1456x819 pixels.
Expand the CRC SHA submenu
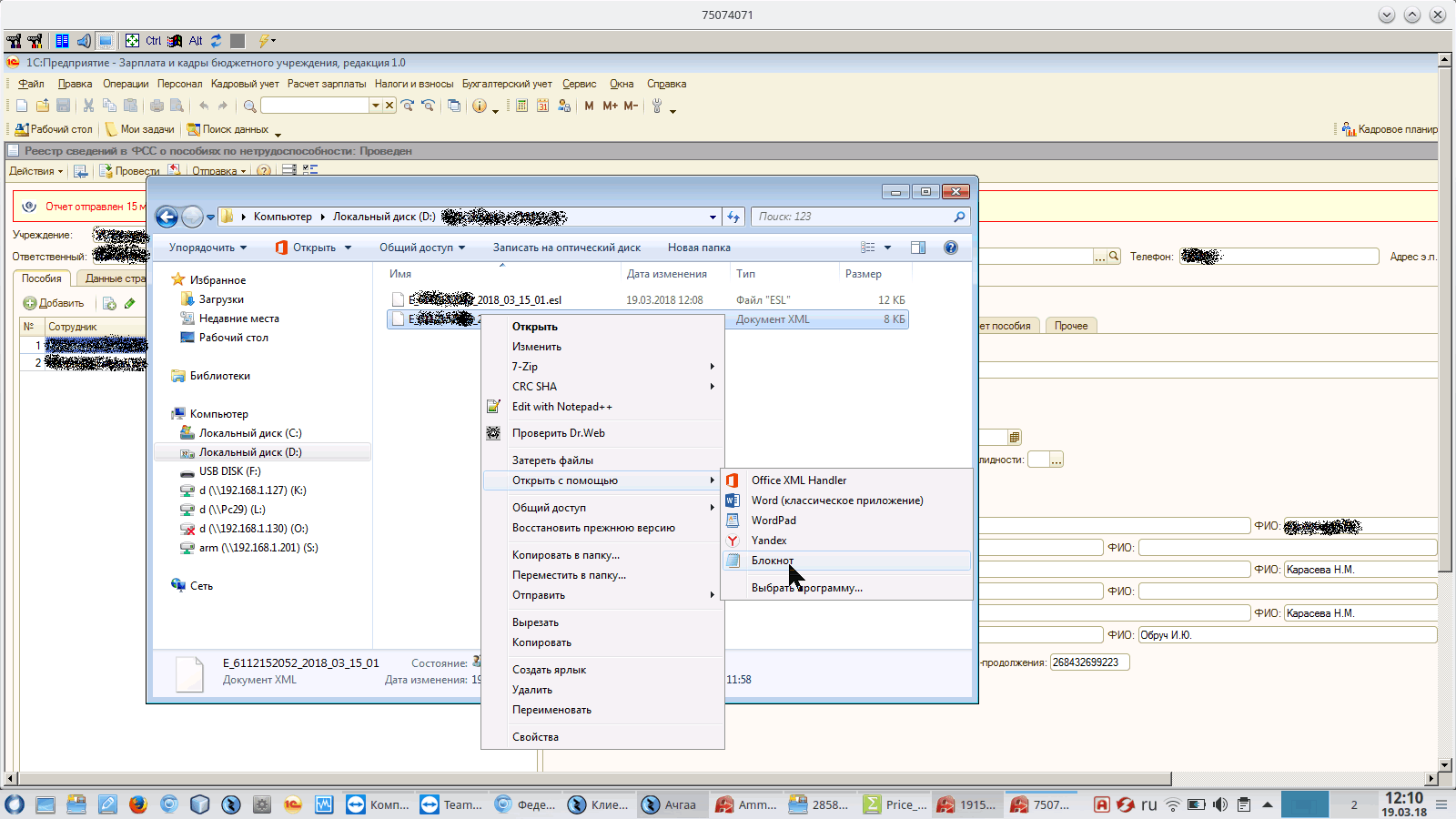coord(603,387)
